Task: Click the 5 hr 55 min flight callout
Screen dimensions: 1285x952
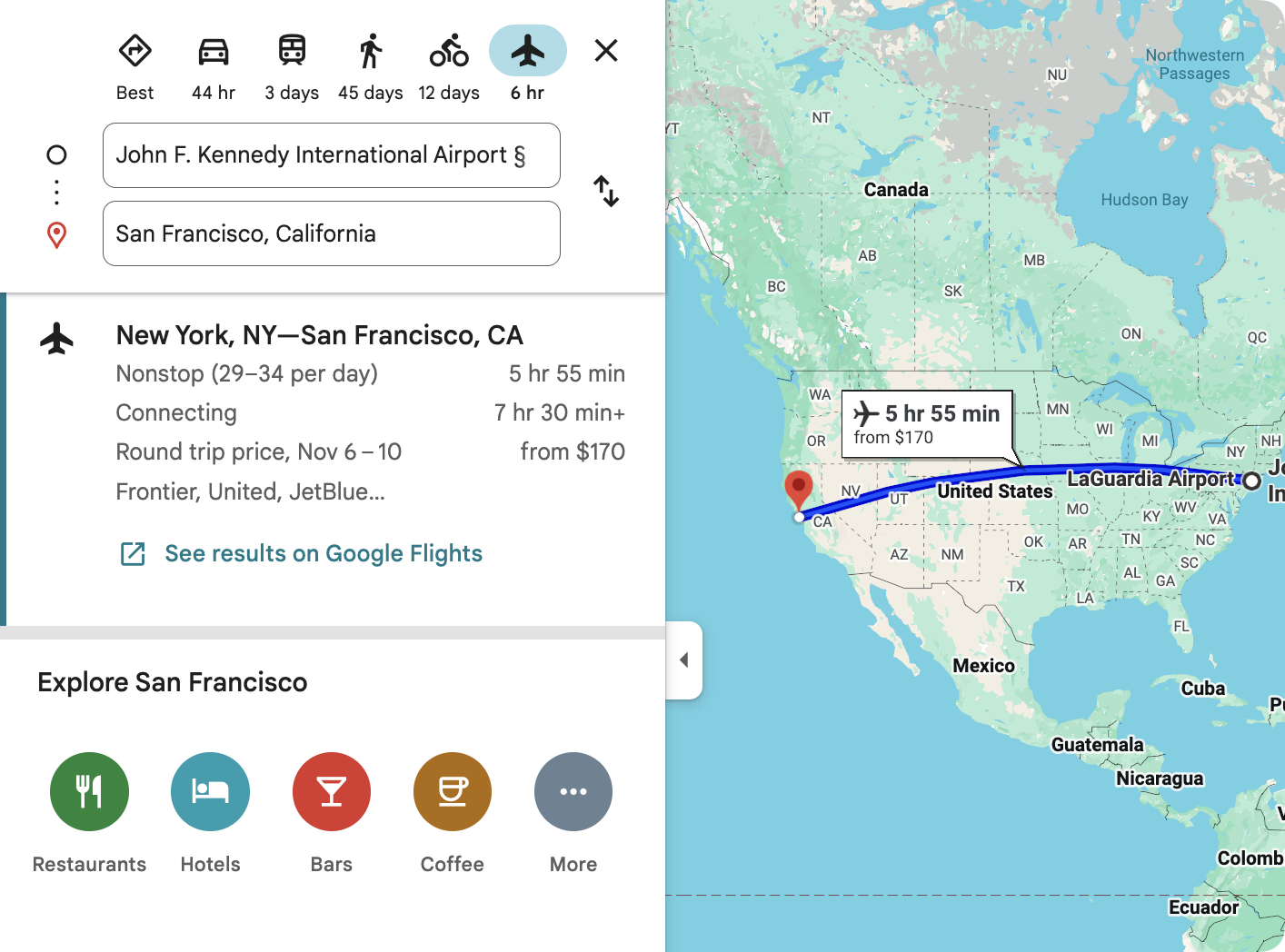Action: pyautogui.click(x=927, y=423)
